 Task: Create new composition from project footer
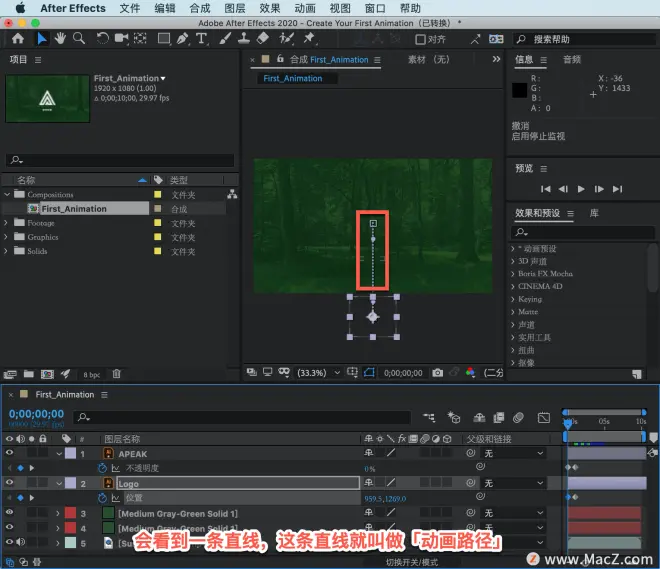pyautogui.click(x=47, y=374)
